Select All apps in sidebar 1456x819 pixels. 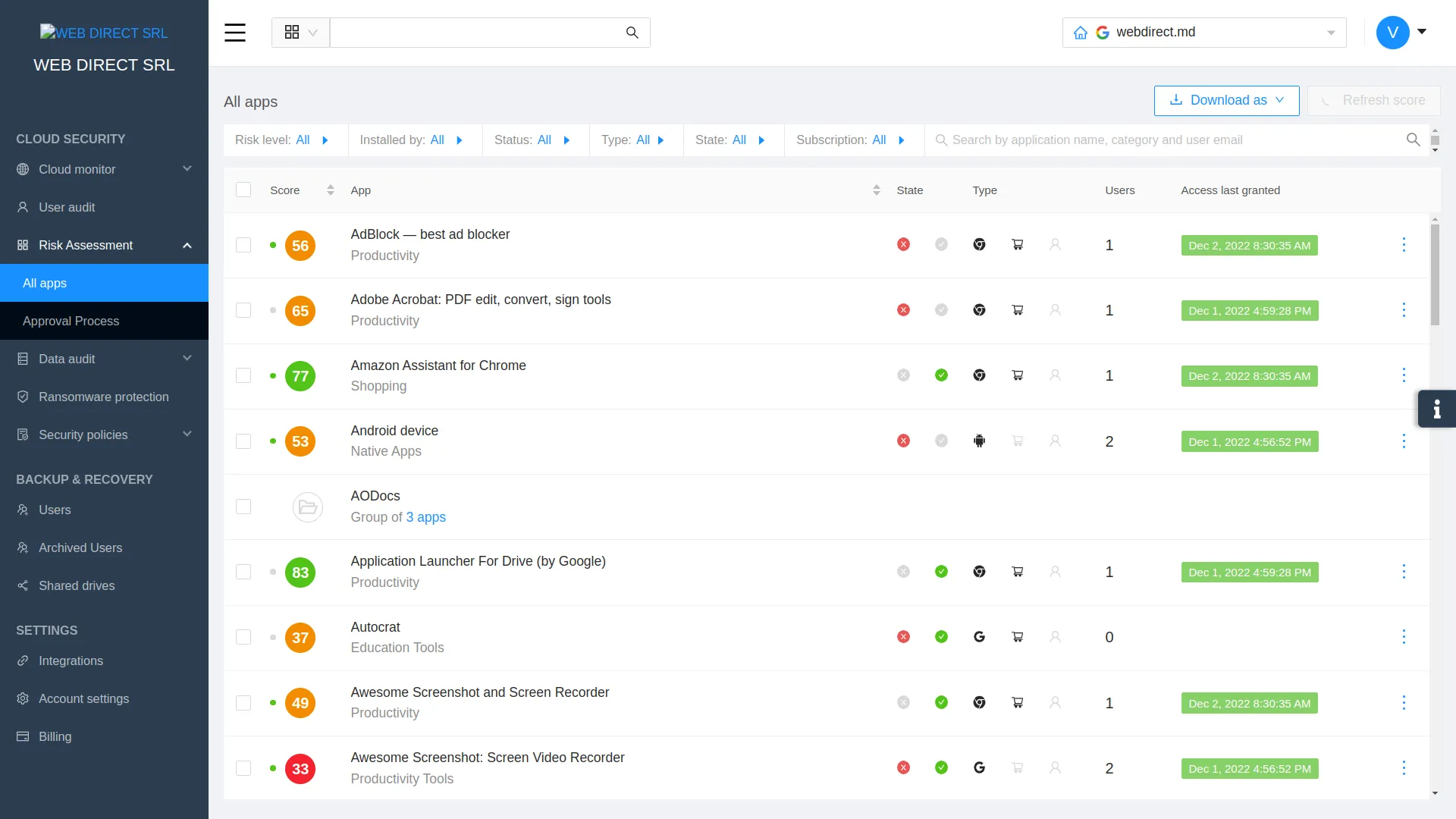click(x=104, y=283)
